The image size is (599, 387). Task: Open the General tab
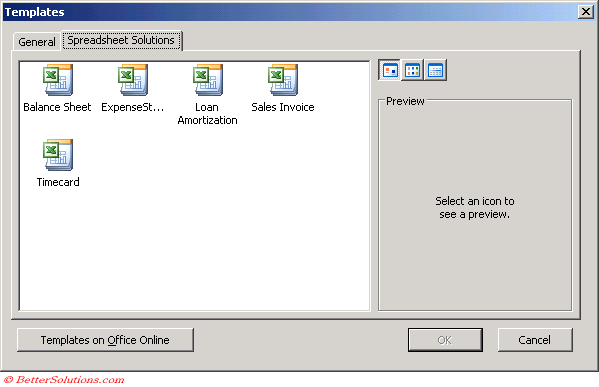click(x=37, y=42)
